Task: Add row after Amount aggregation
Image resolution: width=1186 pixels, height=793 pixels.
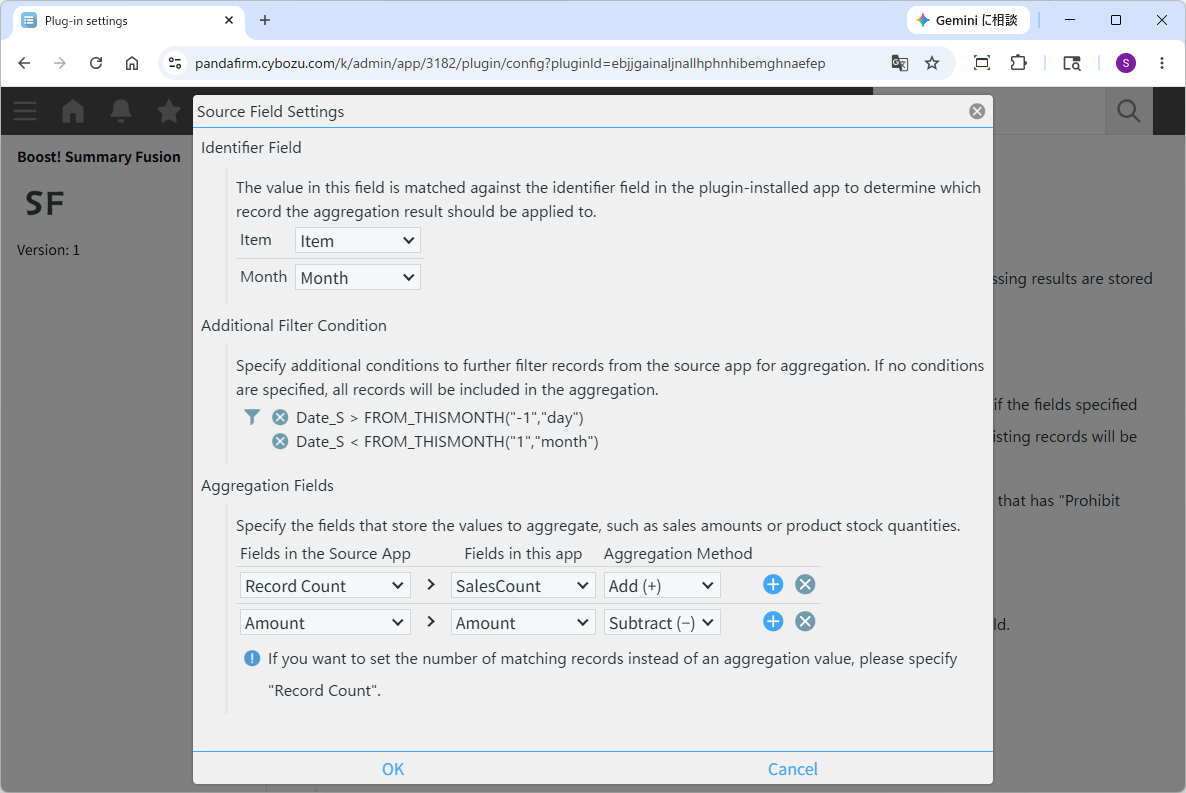Action: 772,621
